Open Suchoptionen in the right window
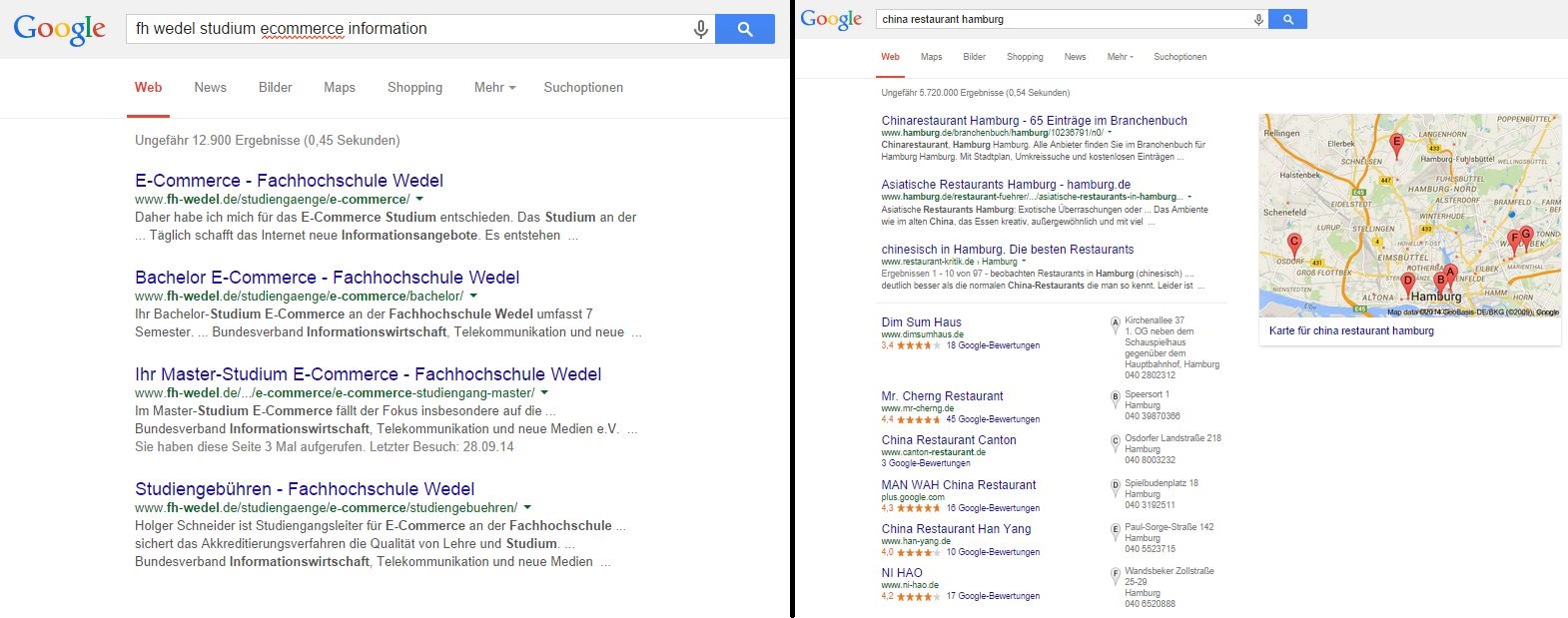Screen dimensions: 1568x618 coord(1179,57)
